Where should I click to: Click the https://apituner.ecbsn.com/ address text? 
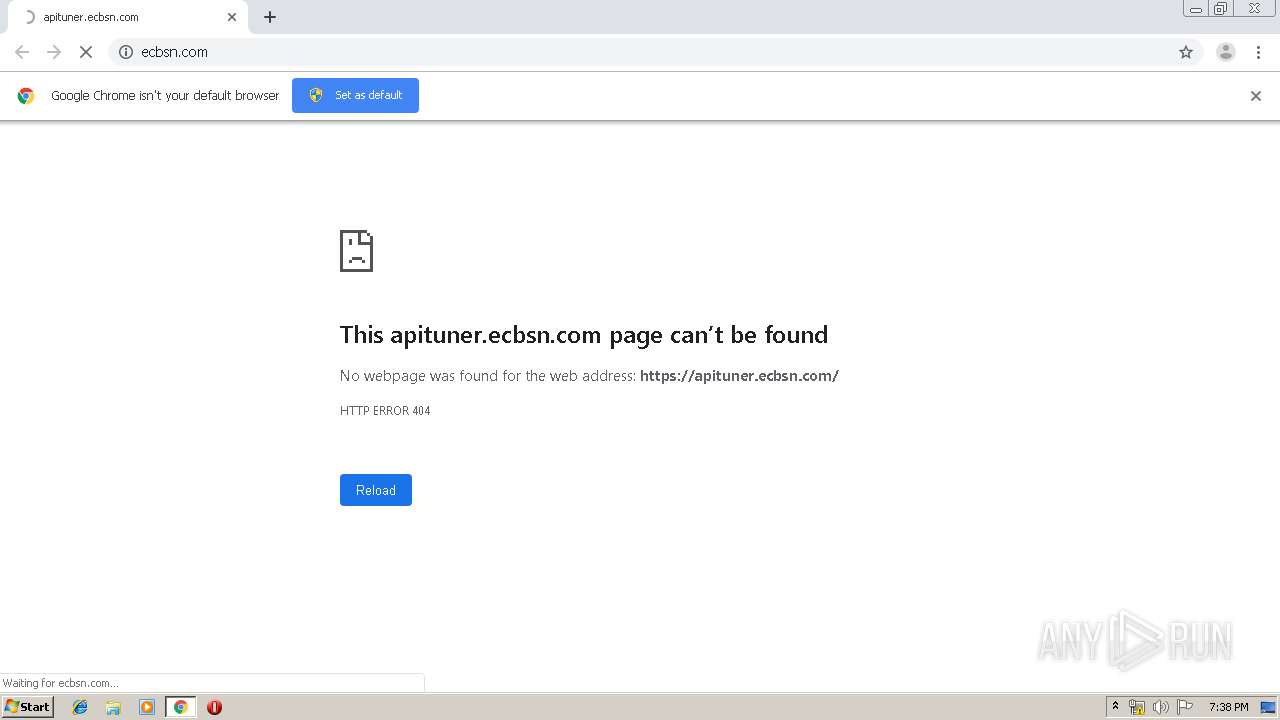(x=739, y=376)
